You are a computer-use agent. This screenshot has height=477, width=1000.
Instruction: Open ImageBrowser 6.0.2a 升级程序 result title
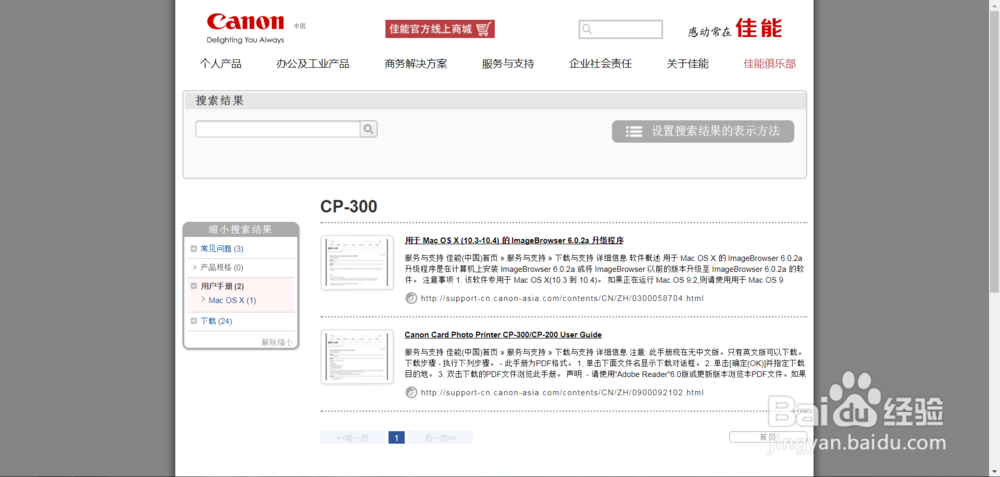[514, 240]
